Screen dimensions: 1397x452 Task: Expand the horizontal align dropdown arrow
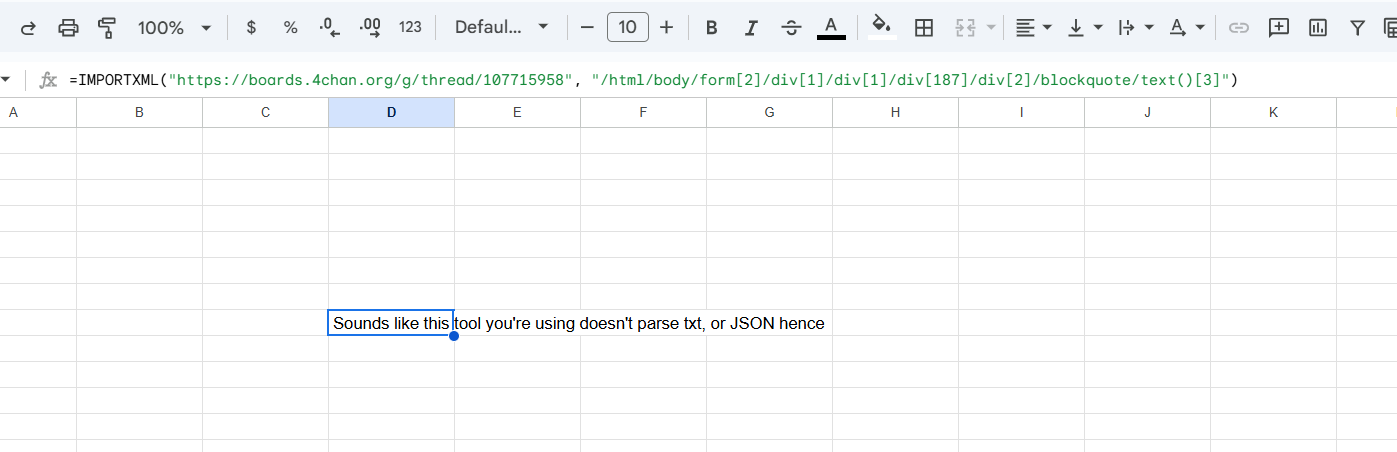pyautogui.click(x=1047, y=27)
